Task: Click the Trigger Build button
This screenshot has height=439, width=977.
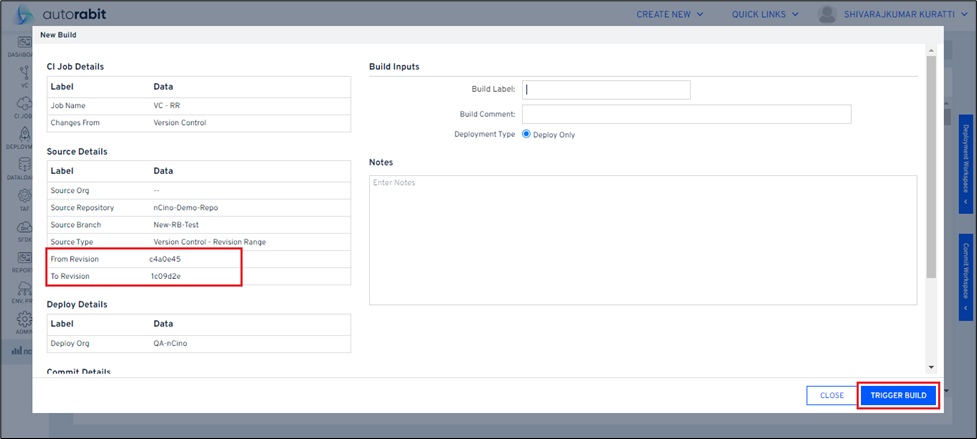Action: tap(898, 395)
